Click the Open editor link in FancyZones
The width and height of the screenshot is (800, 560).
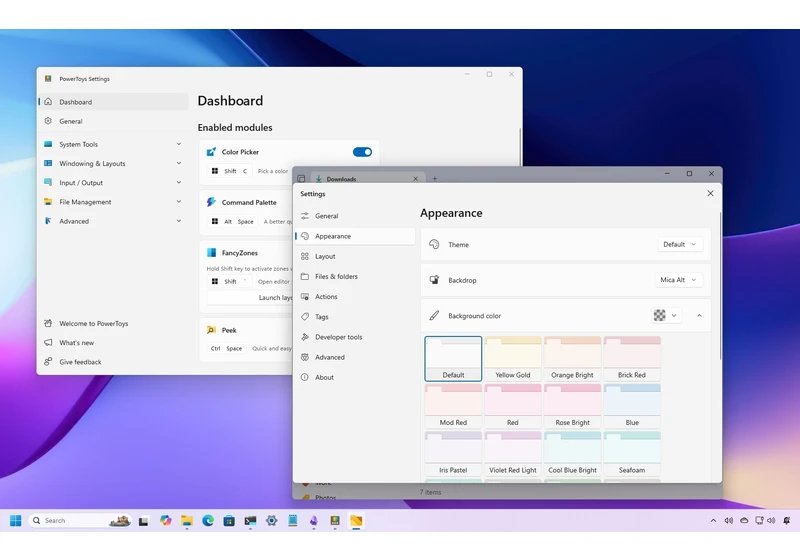(273, 282)
